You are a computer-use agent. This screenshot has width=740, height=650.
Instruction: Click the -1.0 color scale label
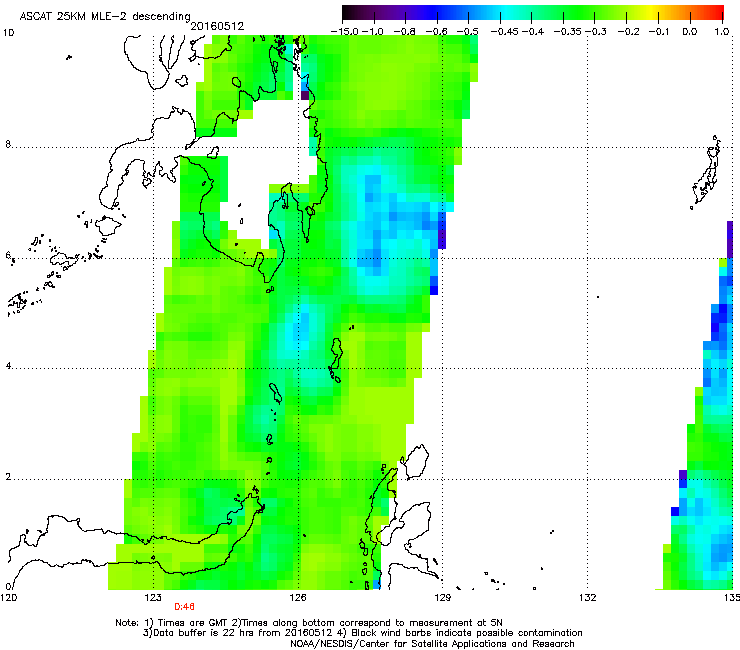coord(373,32)
